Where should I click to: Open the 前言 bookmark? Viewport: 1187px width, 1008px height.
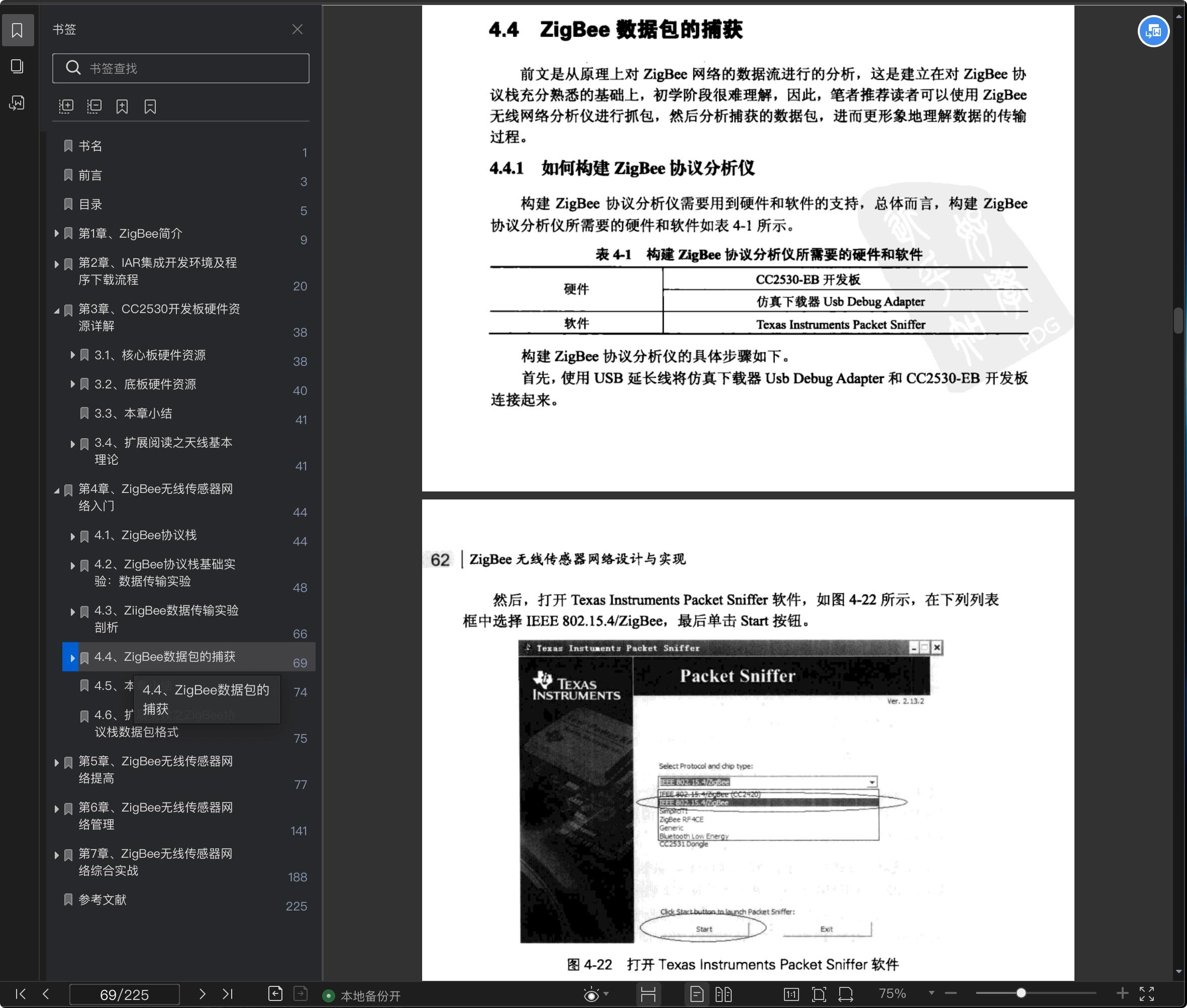[x=90, y=175]
